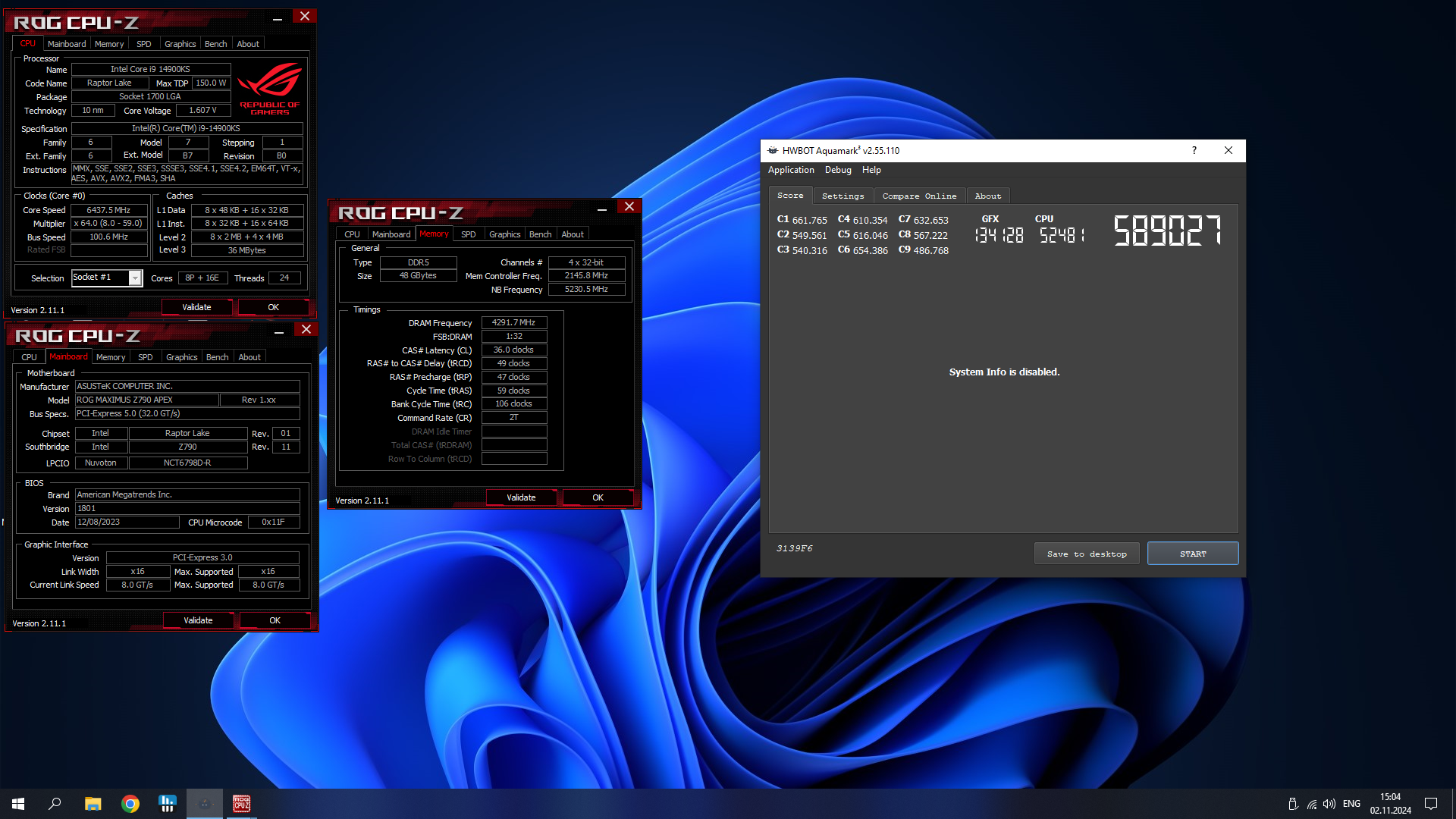Viewport: 1456px width, 819px height.
Task: Click Validate in CPU-Z Mainboard window
Action: pos(198,620)
